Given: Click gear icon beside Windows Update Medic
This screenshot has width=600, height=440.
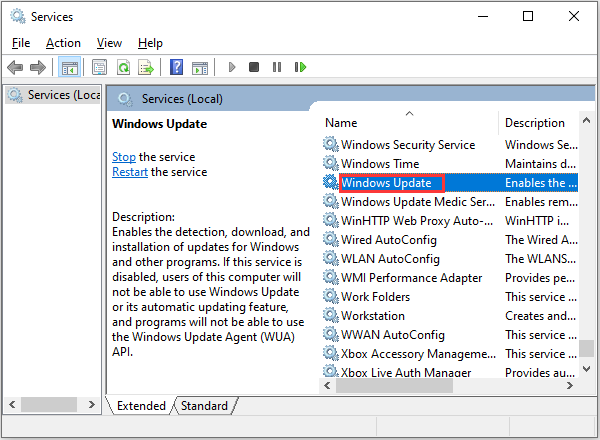Looking at the screenshot, I should [331, 201].
